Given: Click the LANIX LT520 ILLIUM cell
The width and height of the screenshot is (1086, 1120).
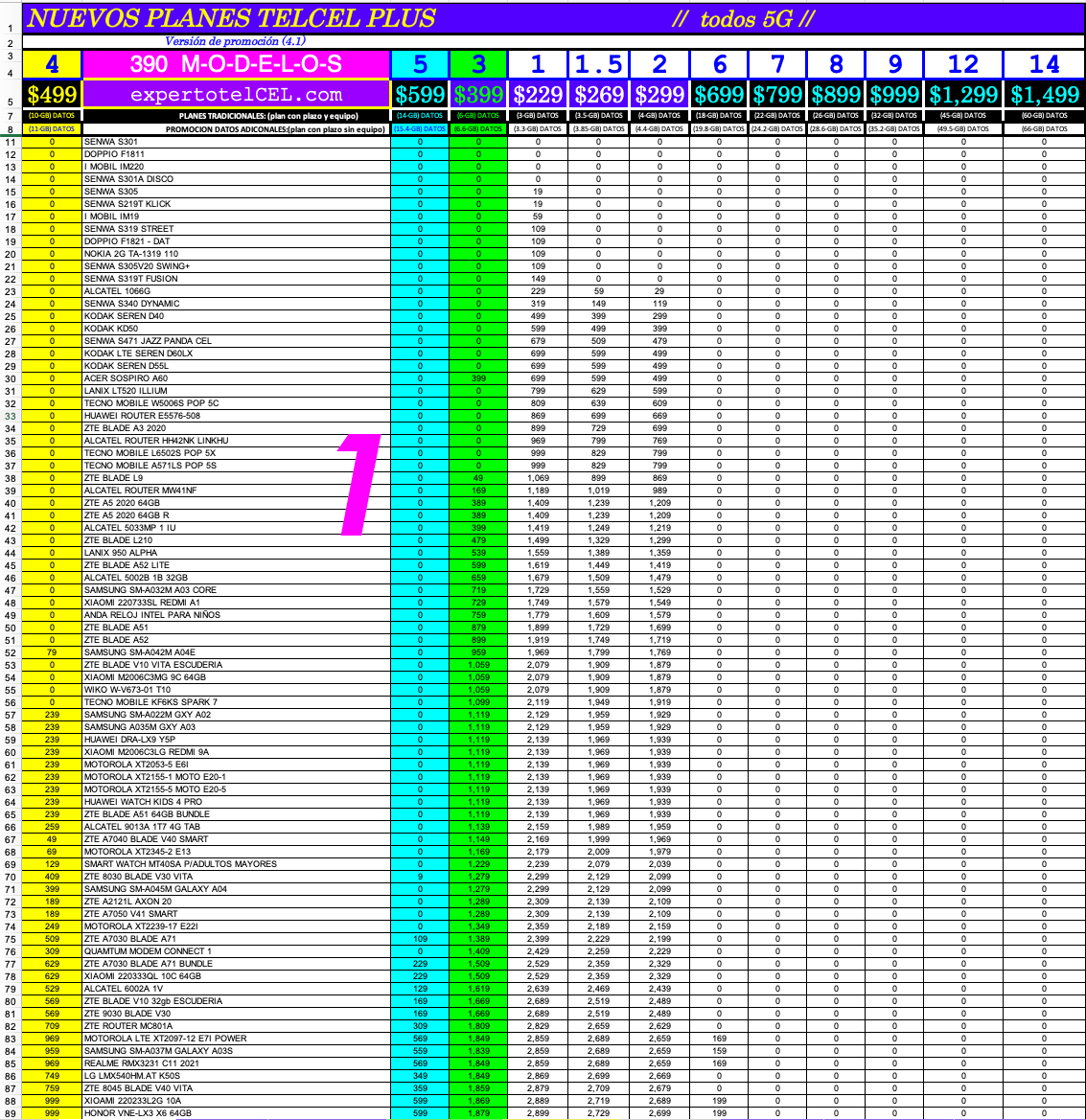Looking at the screenshot, I should point(236,391).
